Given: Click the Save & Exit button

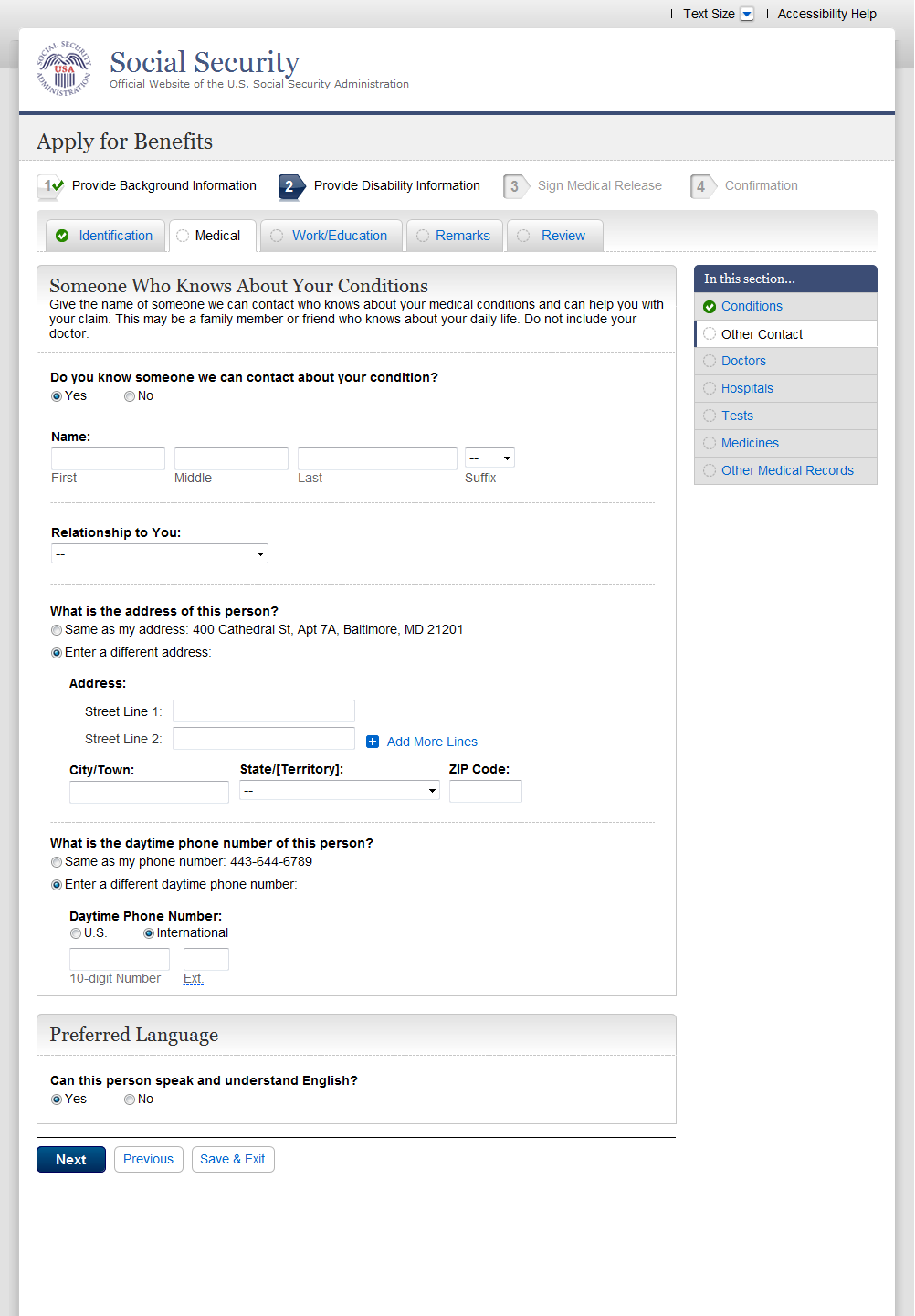Looking at the screenshot, I should click(x=233, y=1159).
